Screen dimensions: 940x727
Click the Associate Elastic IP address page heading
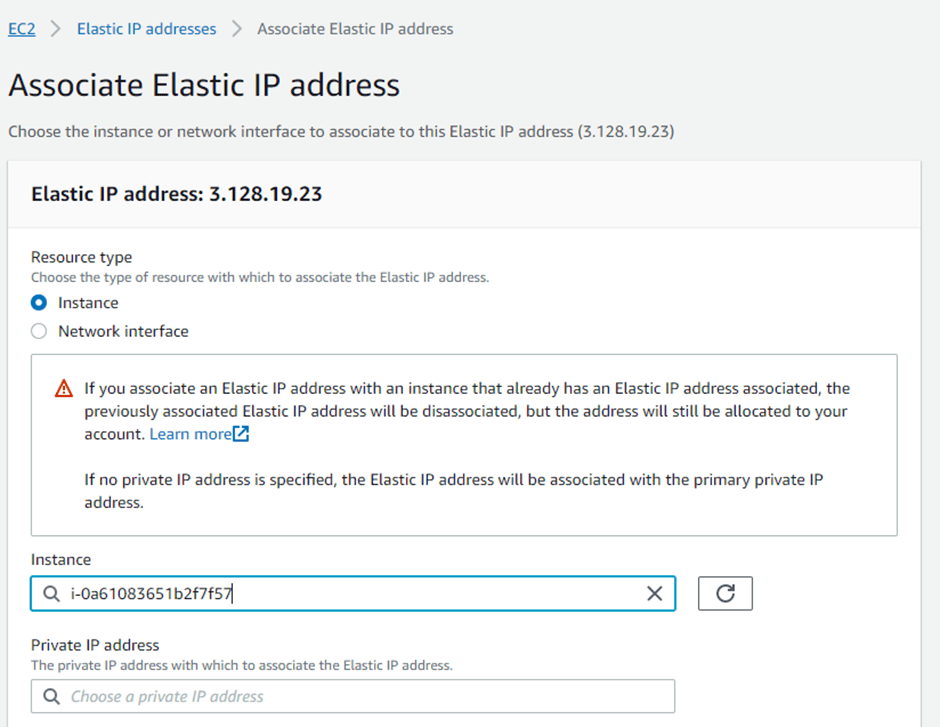[x=204, y=85]
